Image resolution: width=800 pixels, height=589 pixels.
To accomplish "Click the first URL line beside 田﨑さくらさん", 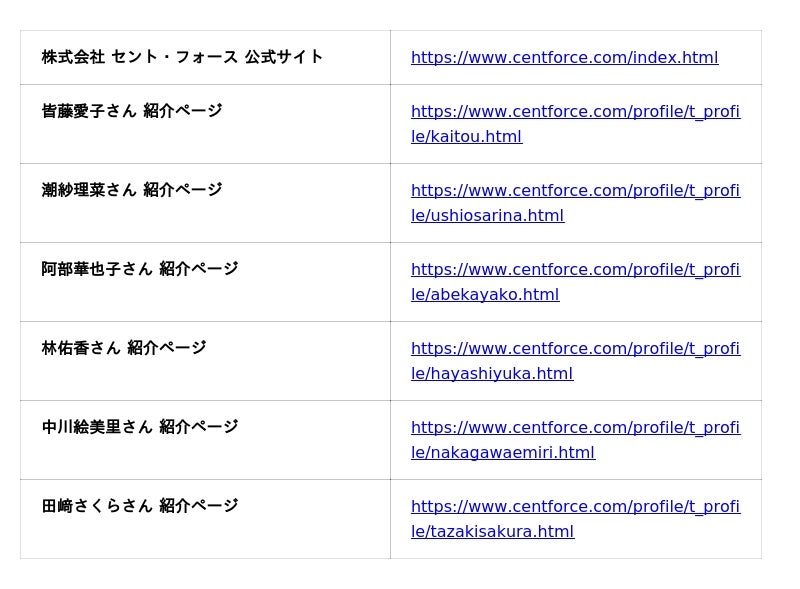I will [x=575, y=507].
